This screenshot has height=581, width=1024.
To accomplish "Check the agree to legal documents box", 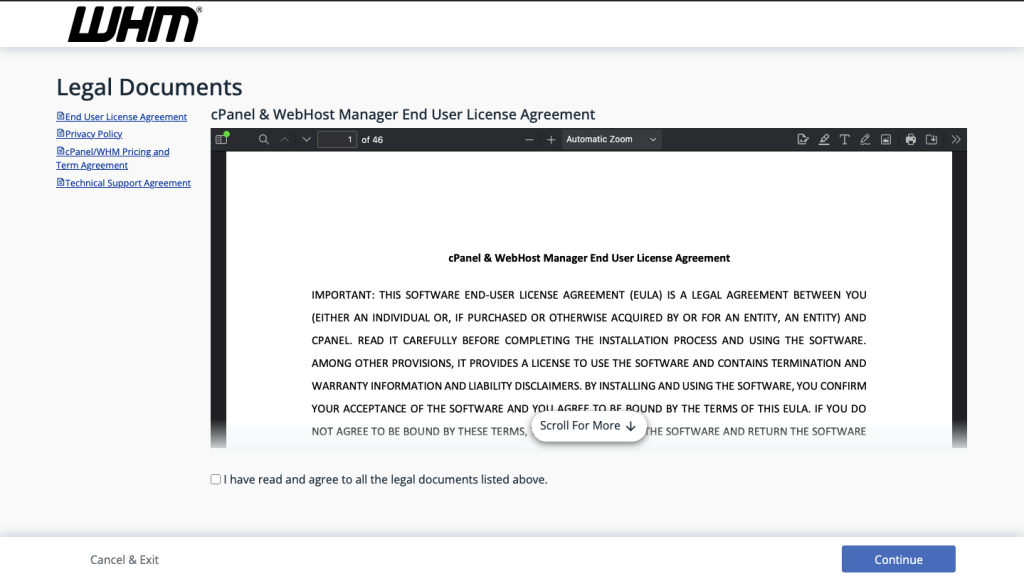I will pos(216,480).
